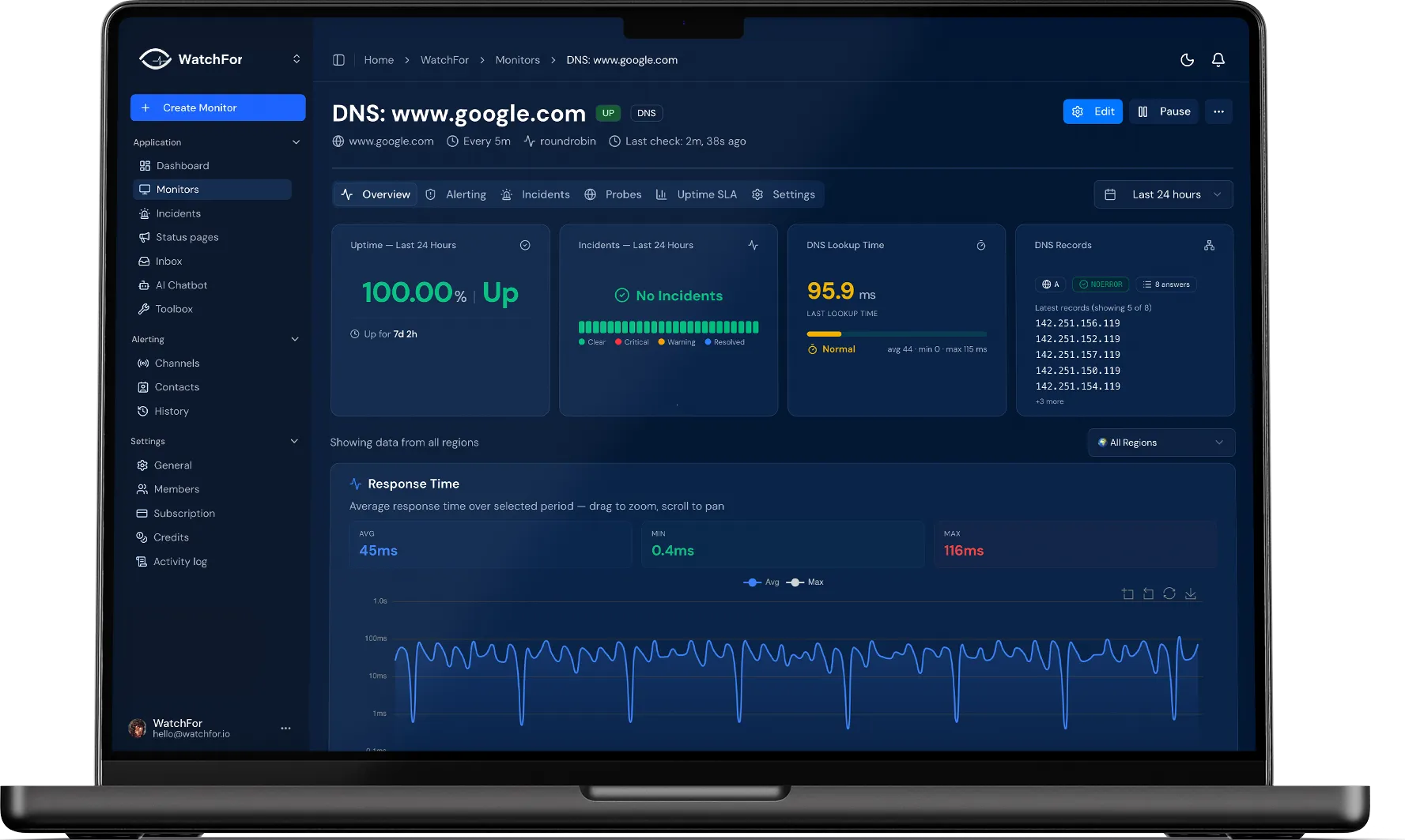Click the user avatar in sidebar
The image size is (1405, 840).
[138, 728]
